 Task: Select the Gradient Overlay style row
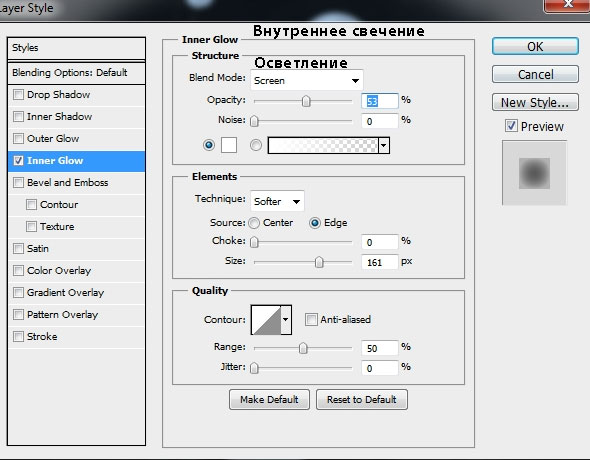pyautogui.click(x=76, y=293)
